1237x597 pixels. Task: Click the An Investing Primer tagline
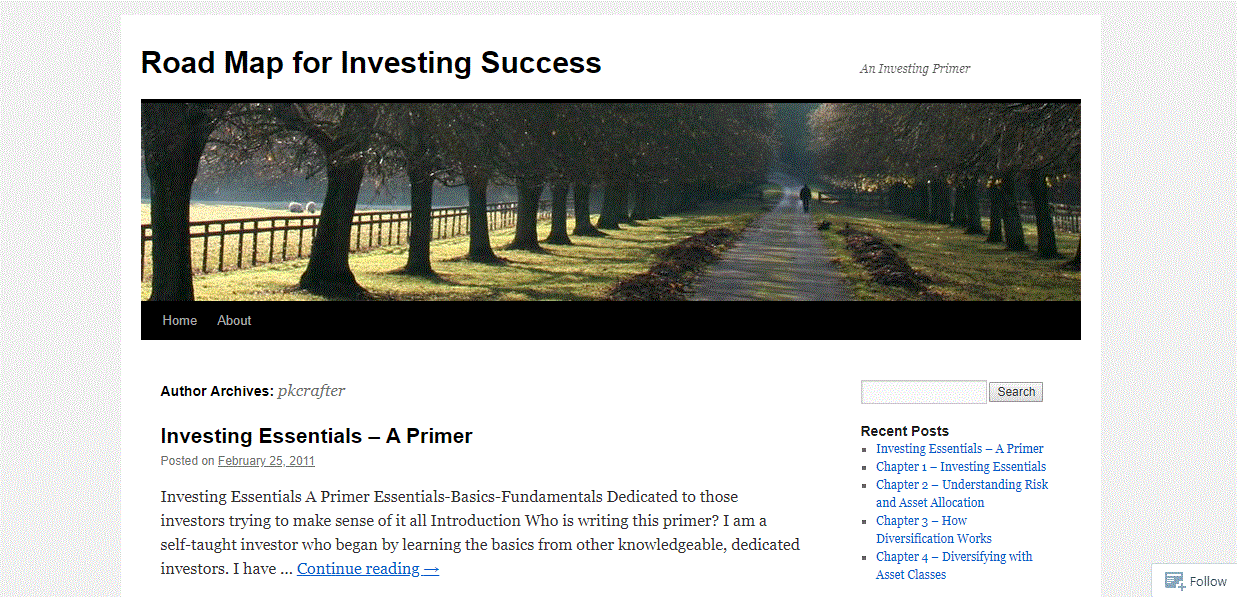click(x=915, y=69)
